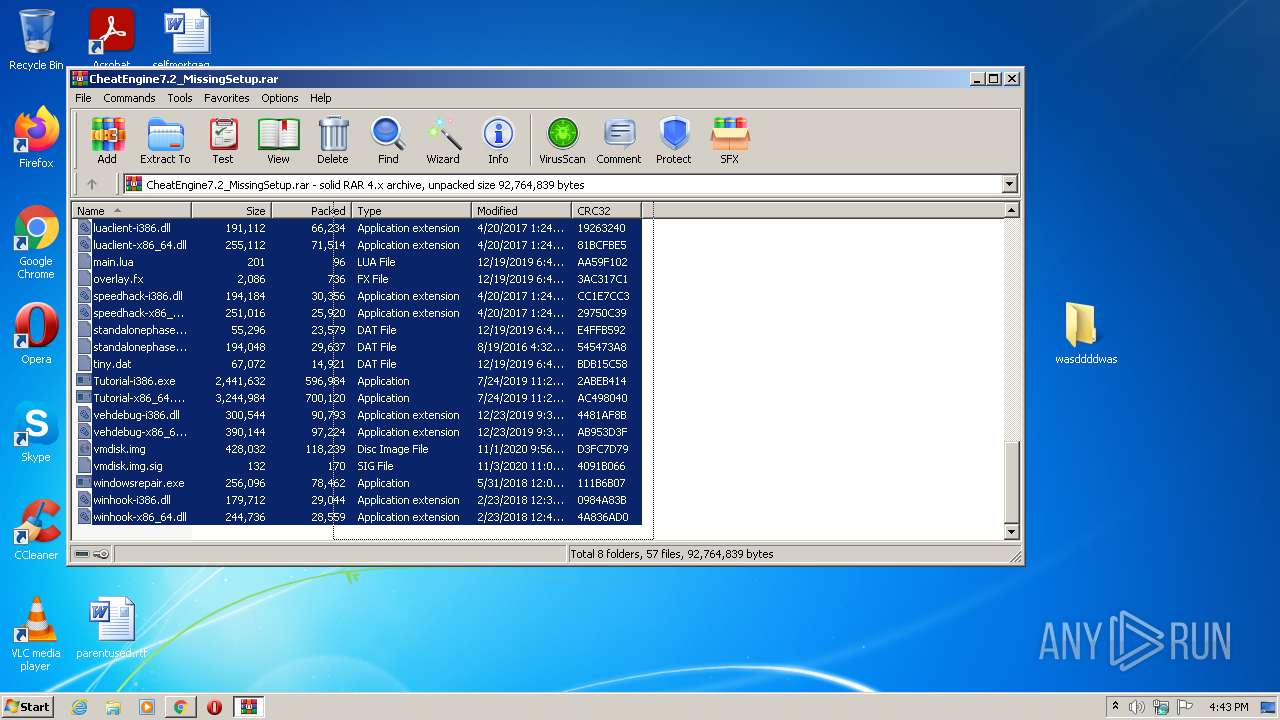Open the Commands menu
Screen dimensions: 1280x720
129,98
